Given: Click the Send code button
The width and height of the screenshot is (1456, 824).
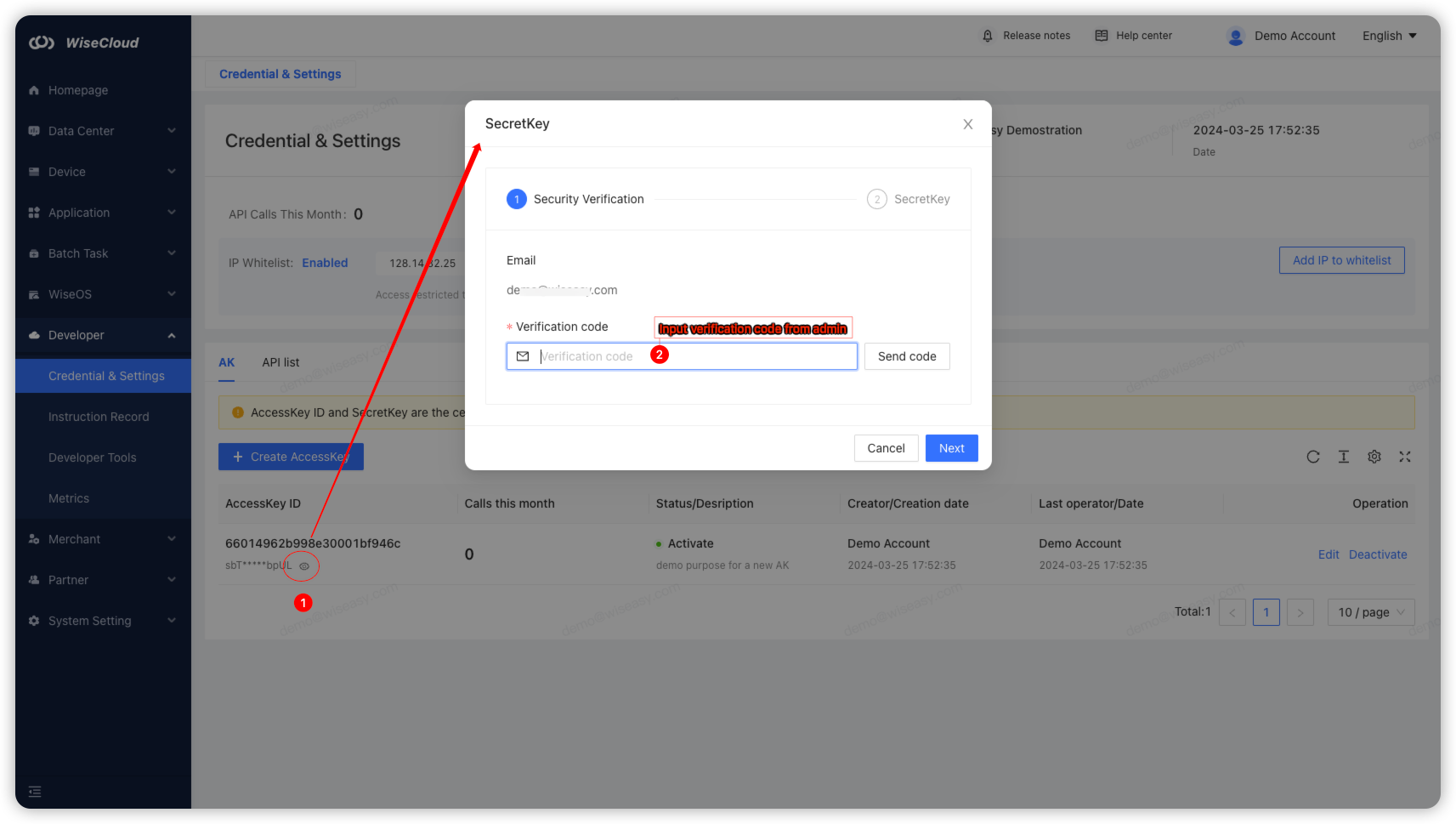Looking at the screenshot, I should point(906,356).
